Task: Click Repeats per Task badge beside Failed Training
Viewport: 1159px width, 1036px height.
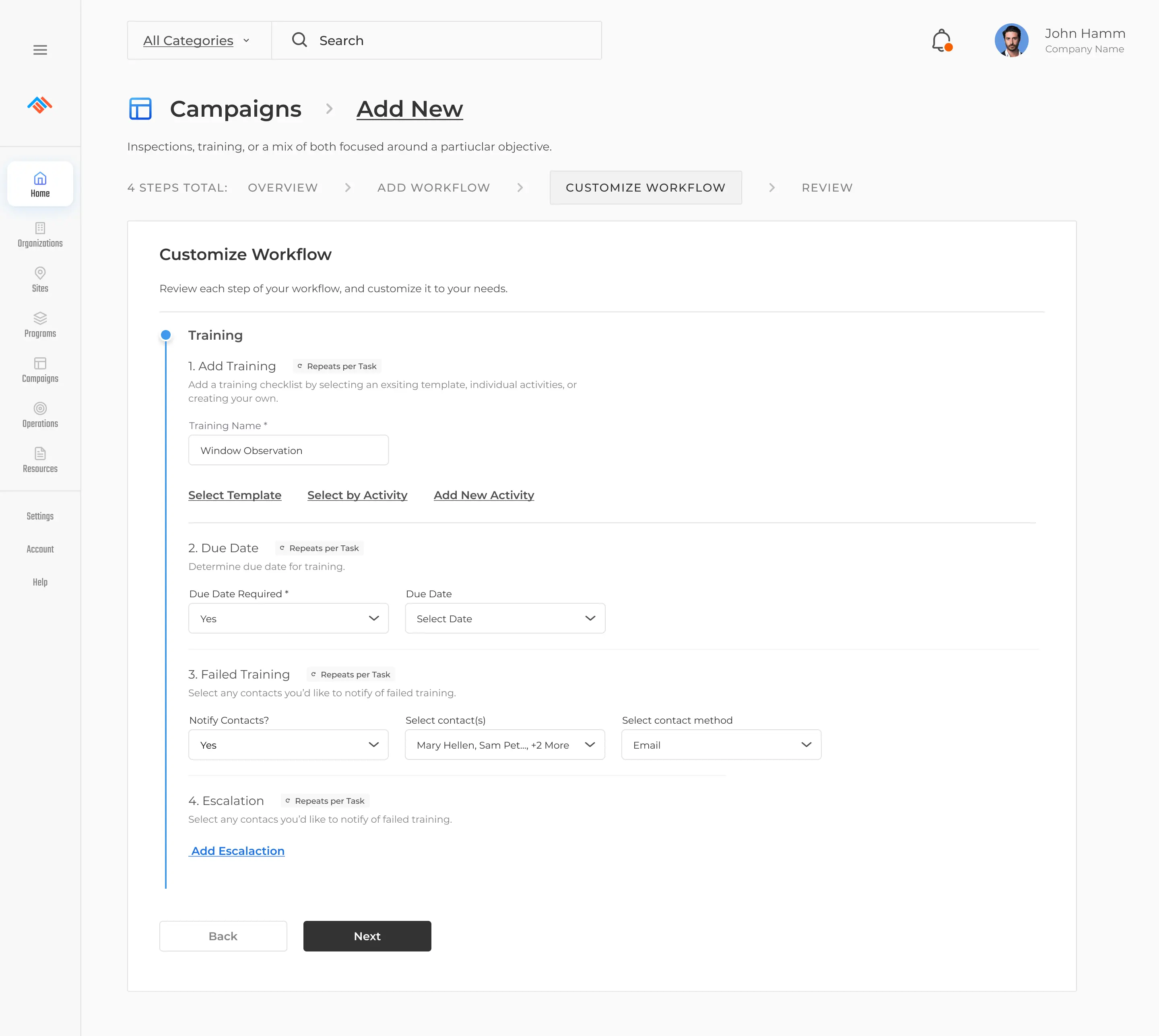Action: pyautogui.click(x=351, y=675)
